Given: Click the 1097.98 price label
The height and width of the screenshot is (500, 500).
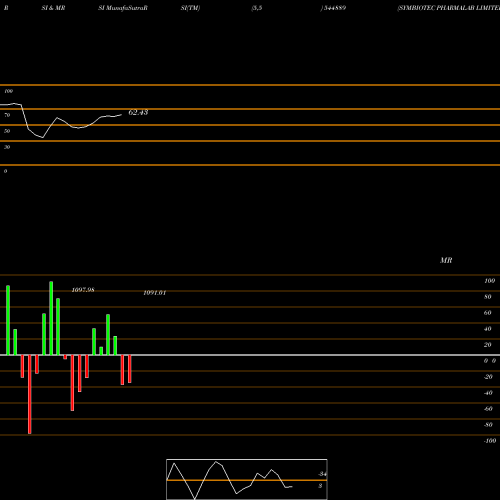Looking at the screenshot, I should point(83,290).
